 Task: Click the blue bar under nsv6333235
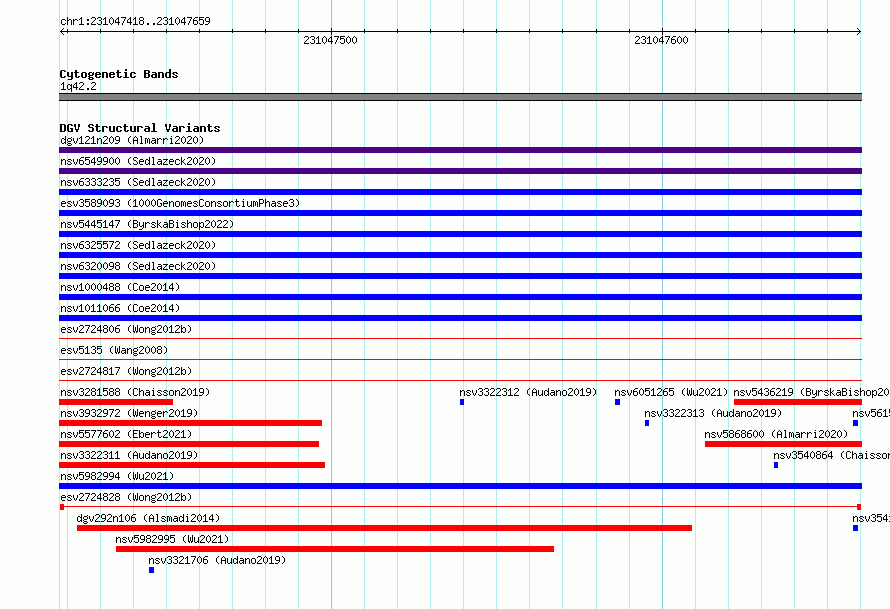pos(460,192)
